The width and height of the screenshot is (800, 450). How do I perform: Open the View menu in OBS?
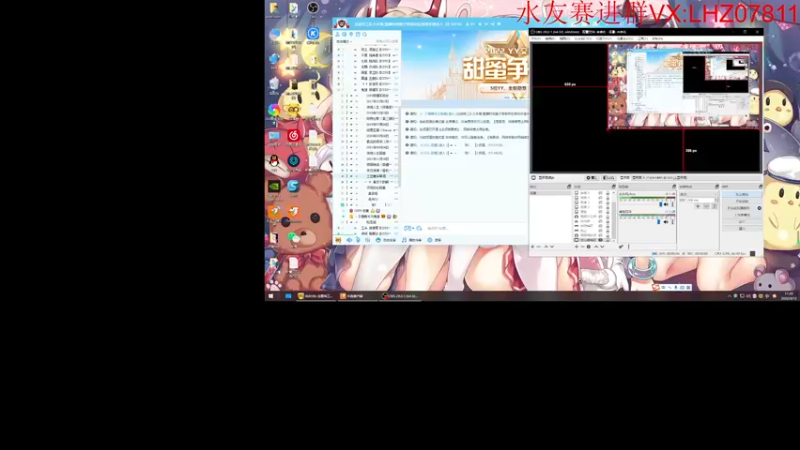click(565, 38)
